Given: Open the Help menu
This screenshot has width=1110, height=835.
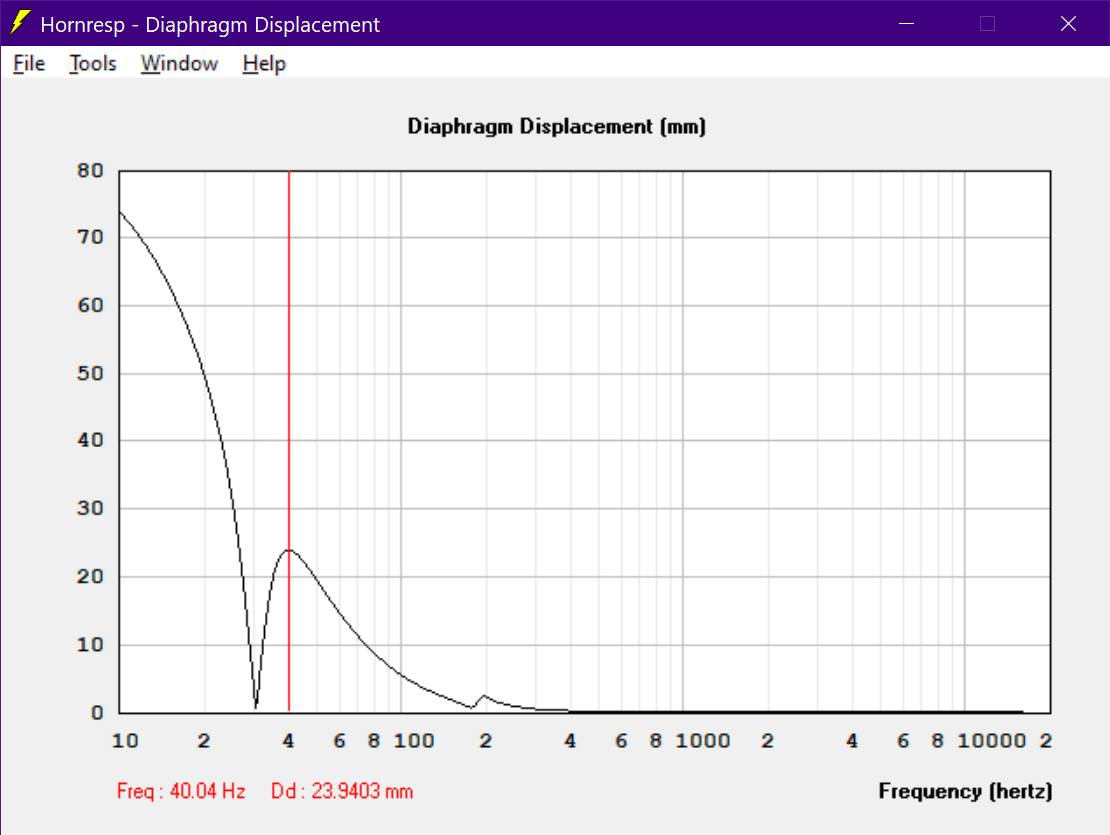Looking at the screenshot, I should tap(264, 64).
